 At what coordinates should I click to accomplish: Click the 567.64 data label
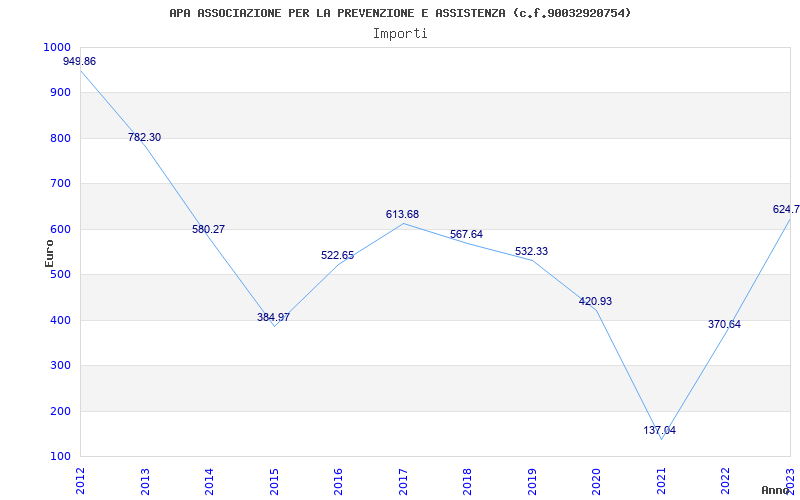point(466,235)
